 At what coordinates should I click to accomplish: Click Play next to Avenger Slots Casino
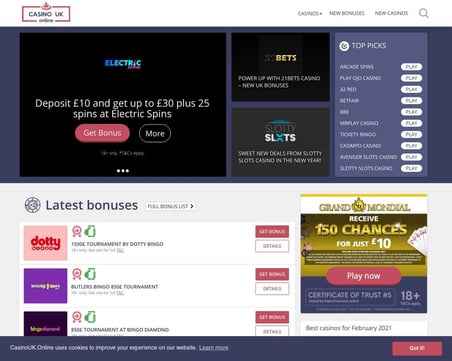(x=411, y=157)
